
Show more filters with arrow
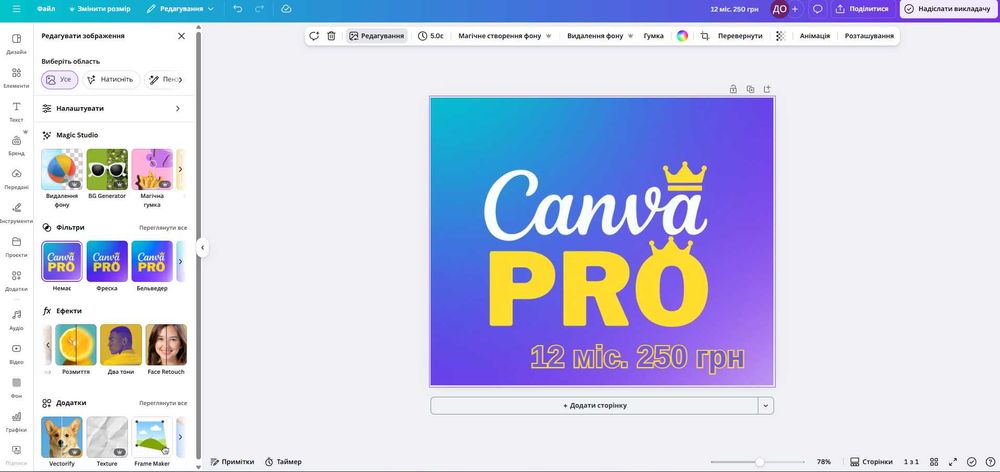[x=180, y=262]
